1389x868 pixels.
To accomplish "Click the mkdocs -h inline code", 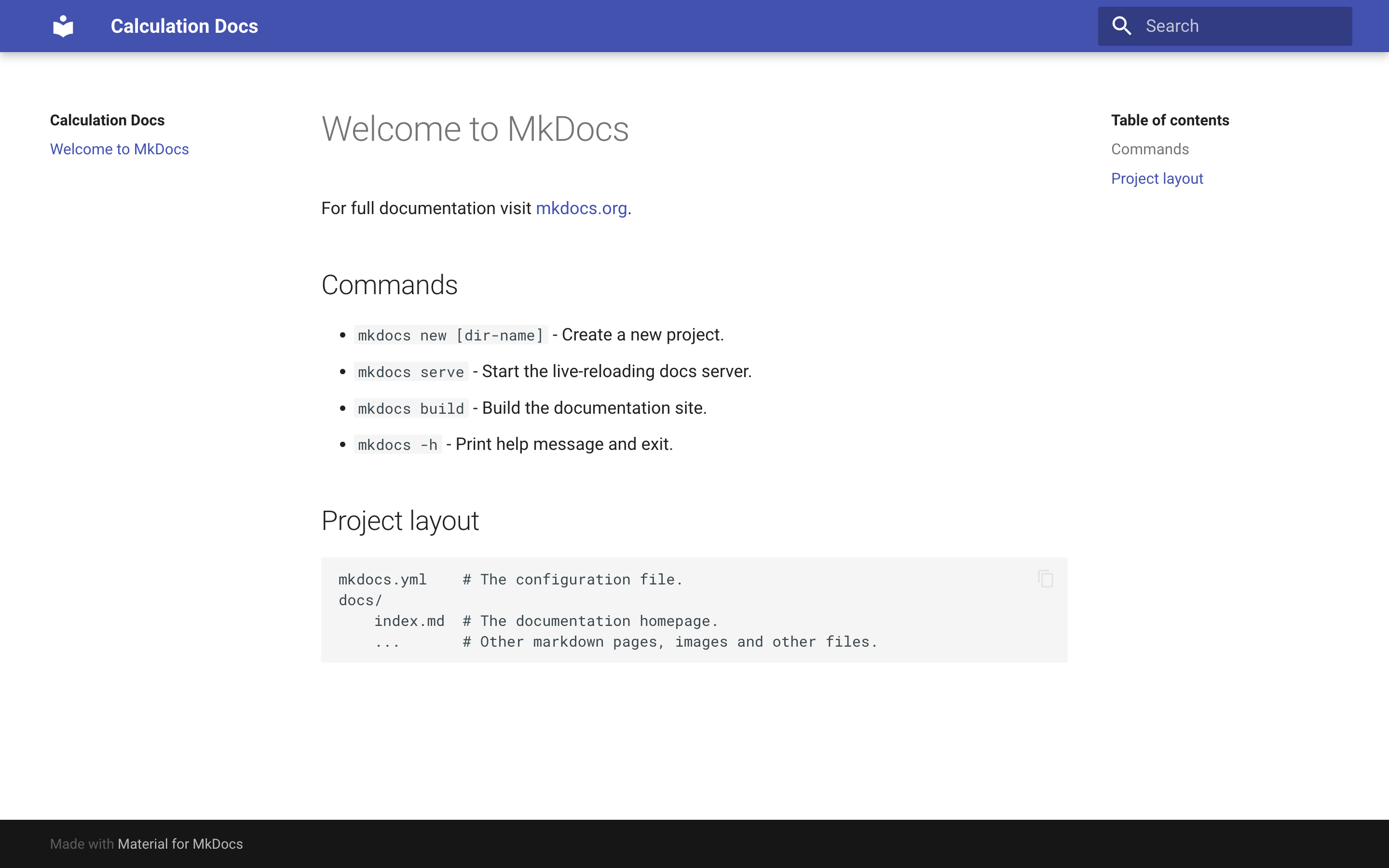I will [397, 444].
